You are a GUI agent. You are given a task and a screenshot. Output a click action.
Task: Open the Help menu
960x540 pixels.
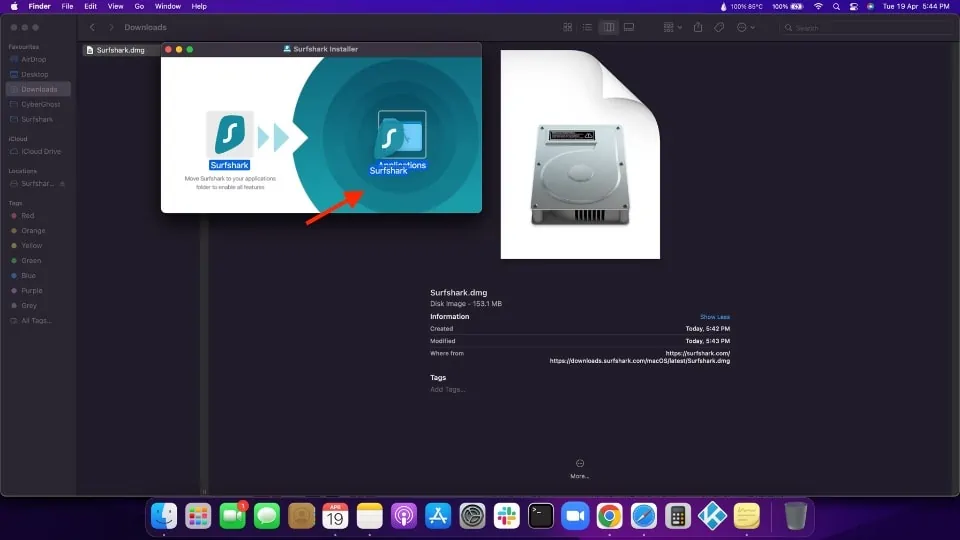[x=199, y=7]
